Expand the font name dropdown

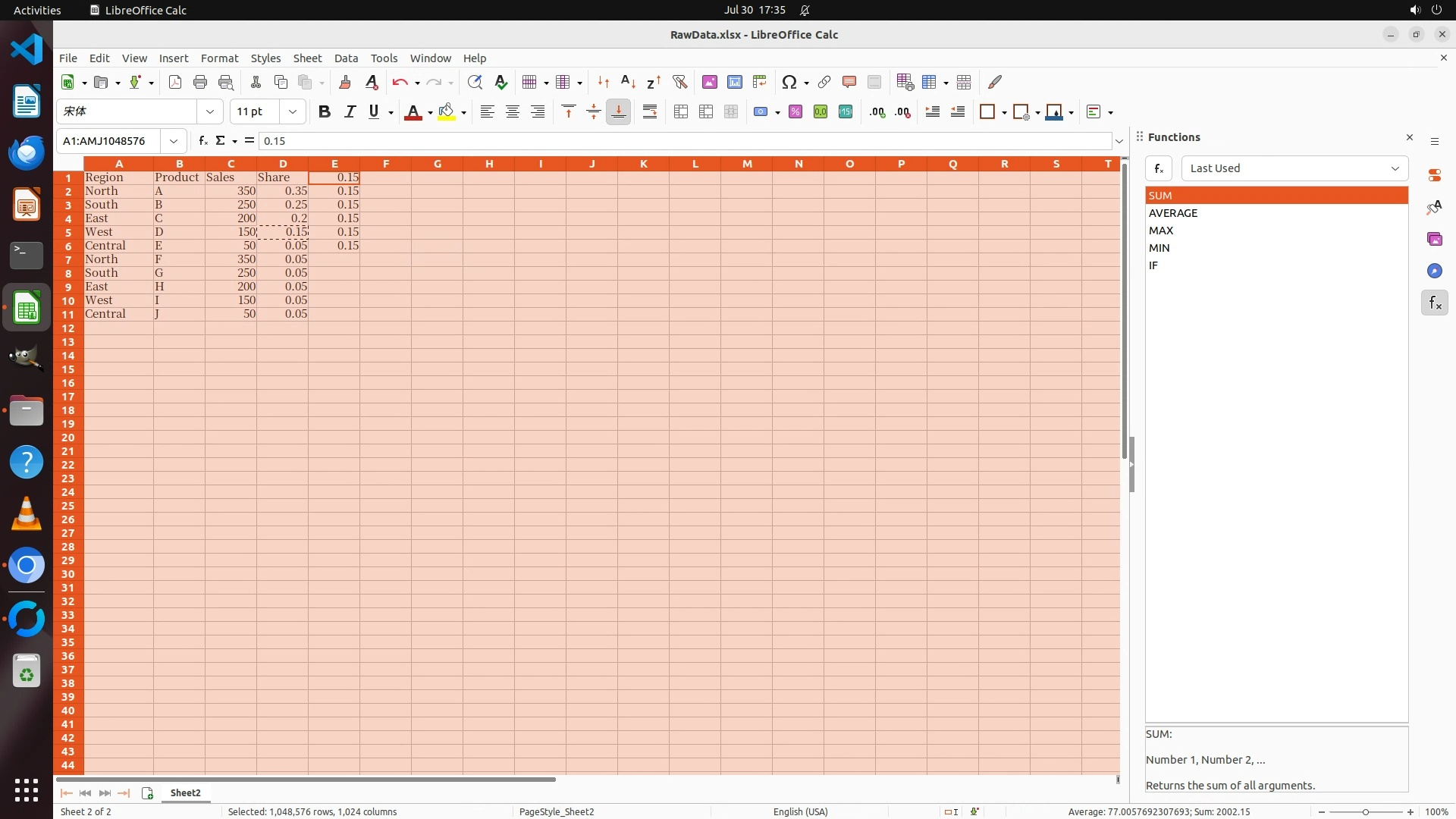[x=210, y=111]
